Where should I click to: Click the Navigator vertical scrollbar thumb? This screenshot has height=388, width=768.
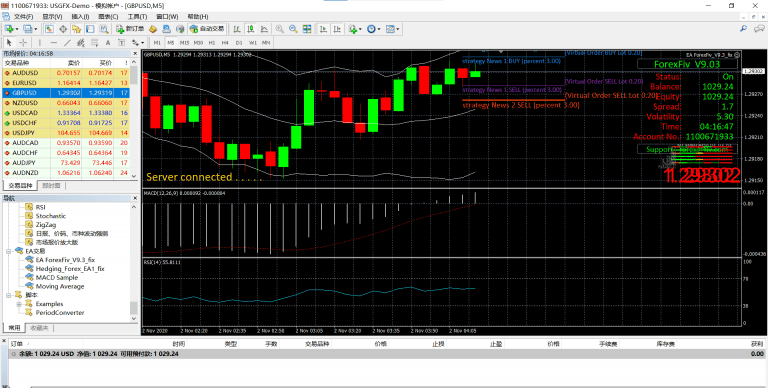pos(134,308)
